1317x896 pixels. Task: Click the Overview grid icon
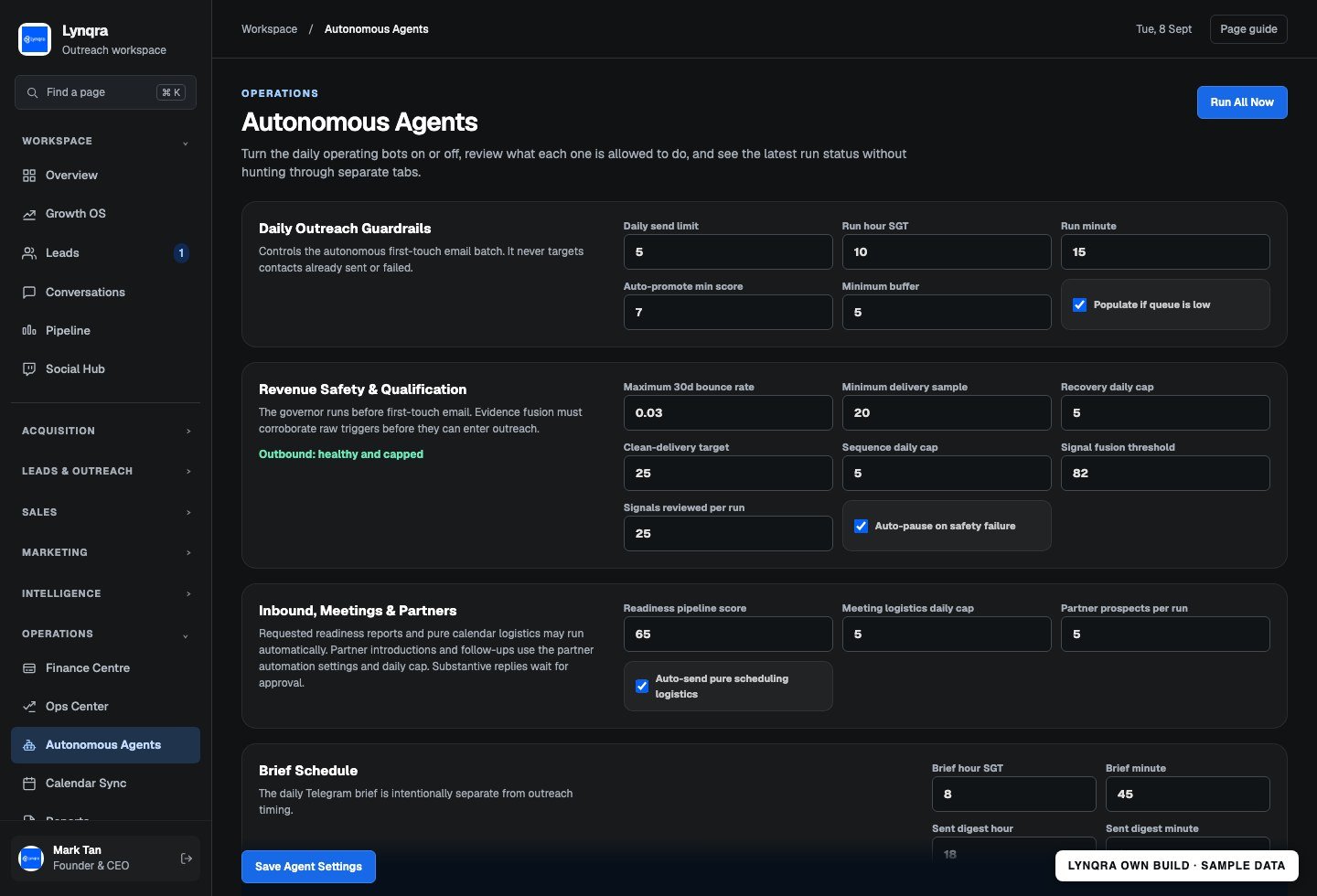click(x=29, y=176)
